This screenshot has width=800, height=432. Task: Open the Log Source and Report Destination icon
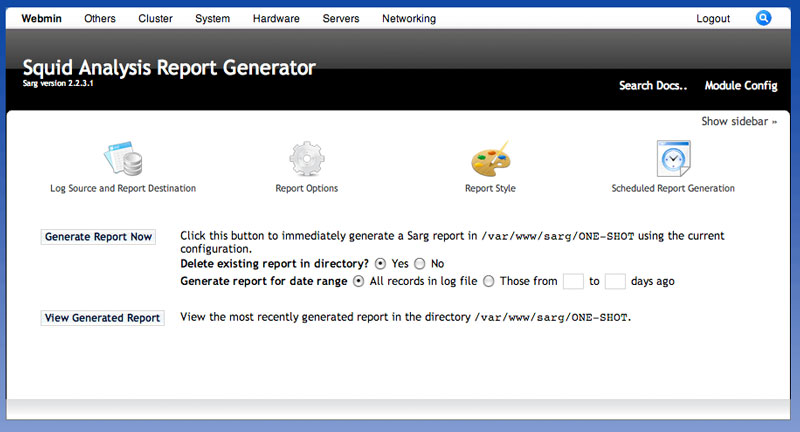click(x=123, y=160)
